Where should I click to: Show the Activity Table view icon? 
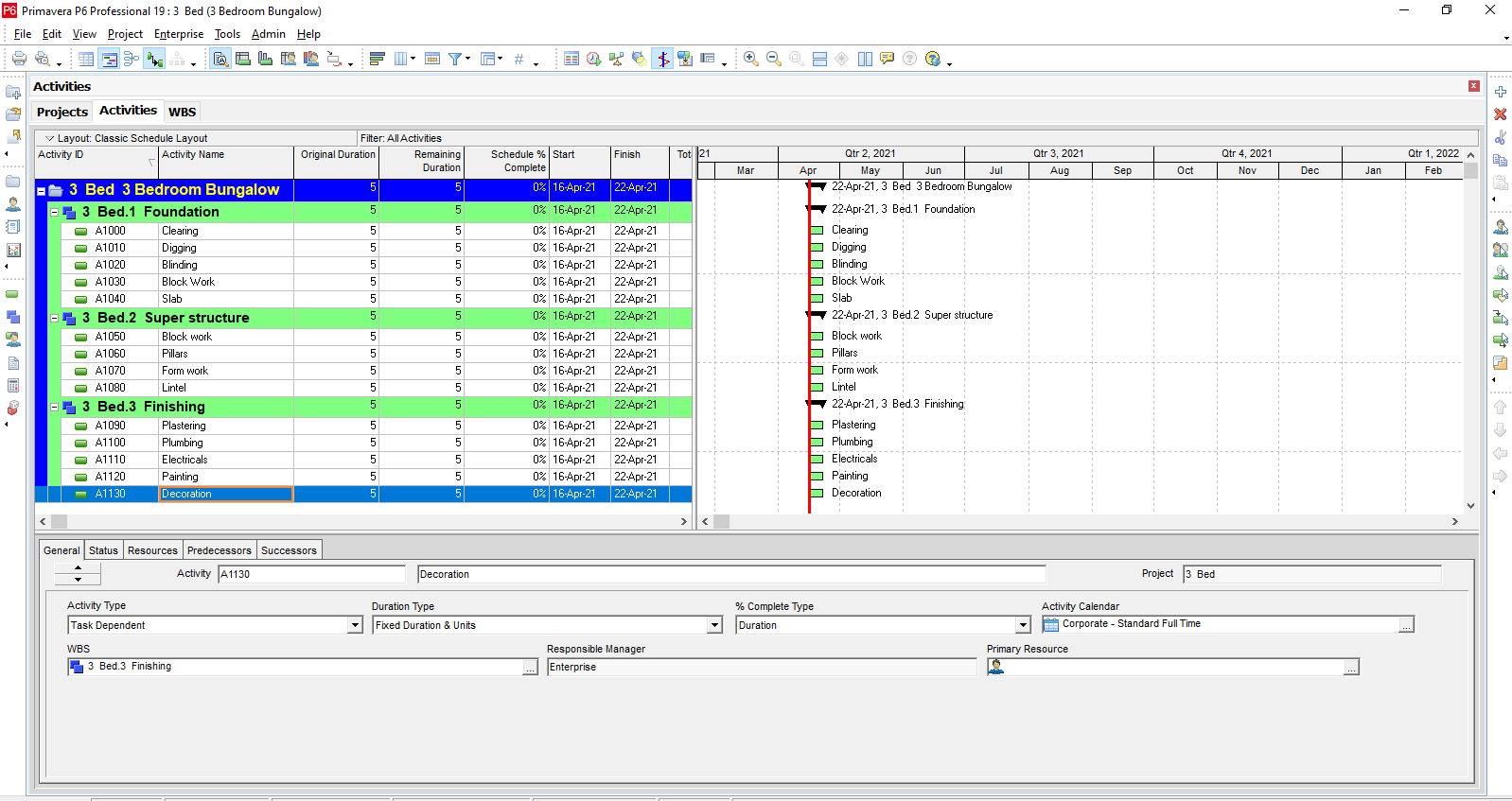coord(86,59)
